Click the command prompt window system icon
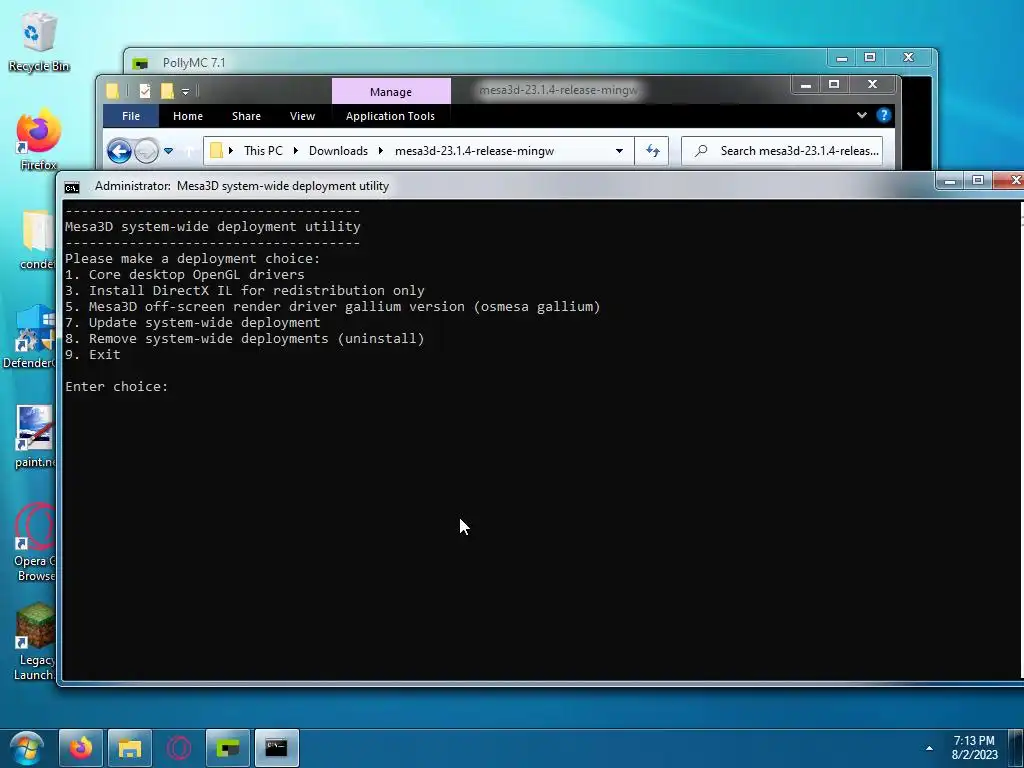The width and height of the screenshot is (1024, 768). 72,188
